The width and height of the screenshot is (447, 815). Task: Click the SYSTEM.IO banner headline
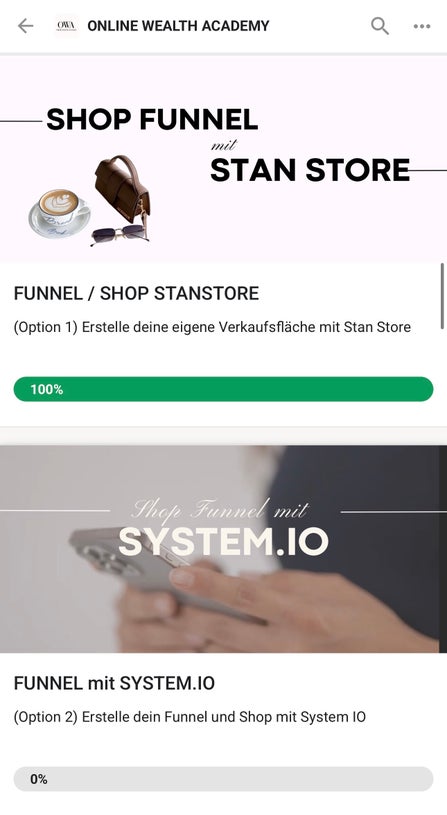(224, 542)
